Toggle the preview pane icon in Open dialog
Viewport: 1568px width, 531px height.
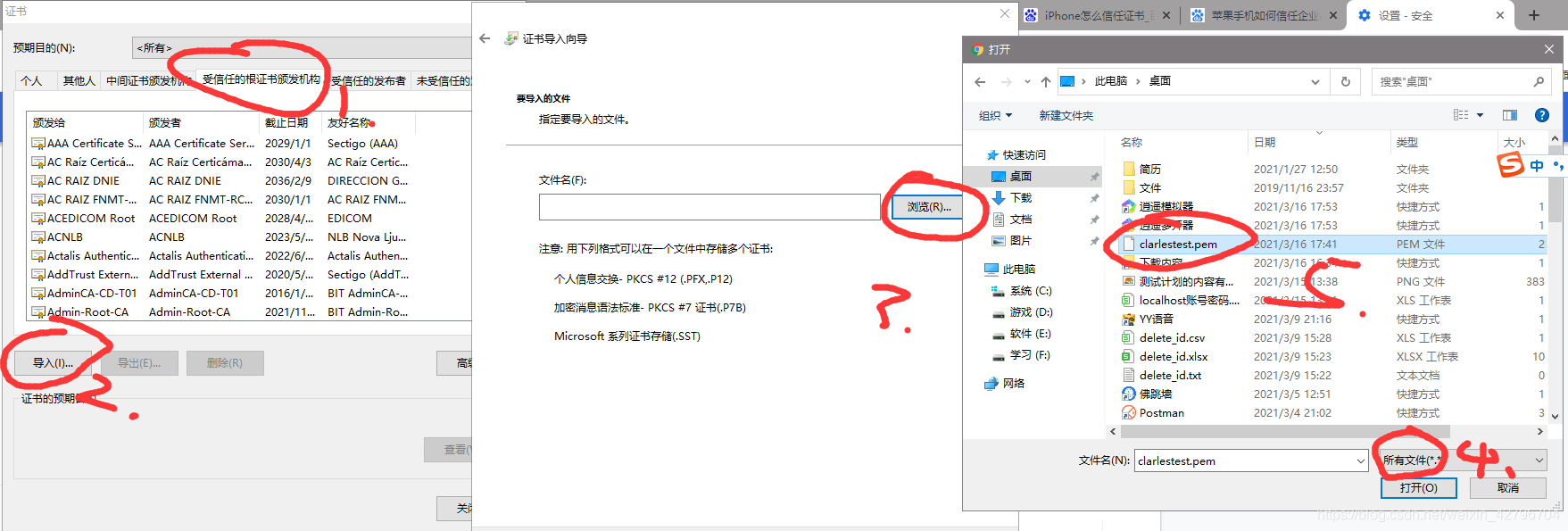pyautogui.click(x=1510, y=115)
